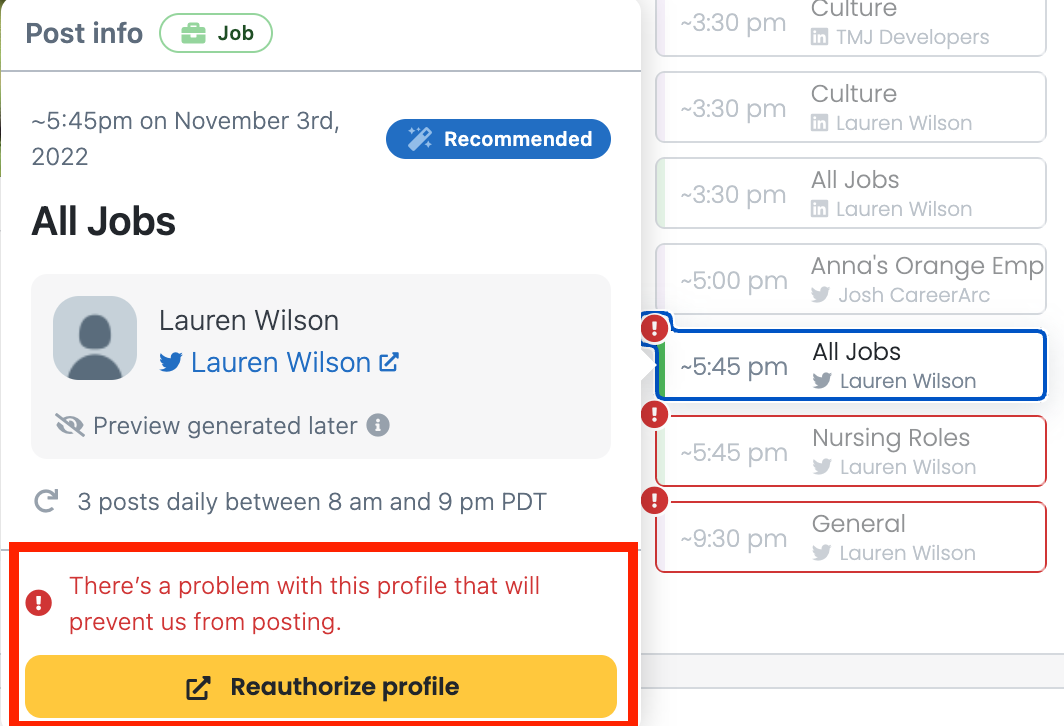Image resolution: width=1064 pixels, height=726 pixels.
Task: Click the Recommended magic wand badge
Action: pyautogui.click(x=498, y=139)
